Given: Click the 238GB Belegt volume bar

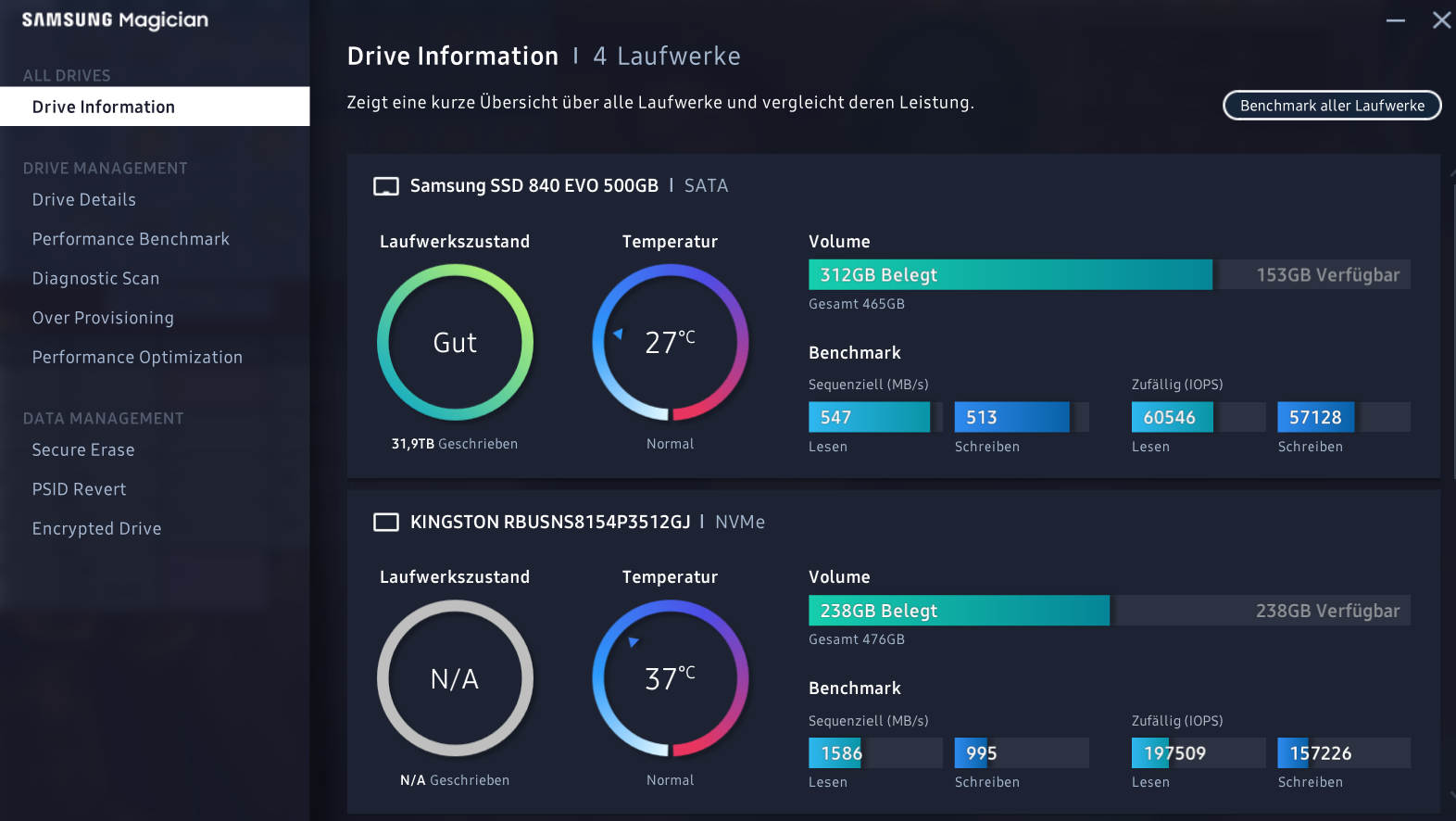Looking at the screenshot, I should tap(959, 611).
